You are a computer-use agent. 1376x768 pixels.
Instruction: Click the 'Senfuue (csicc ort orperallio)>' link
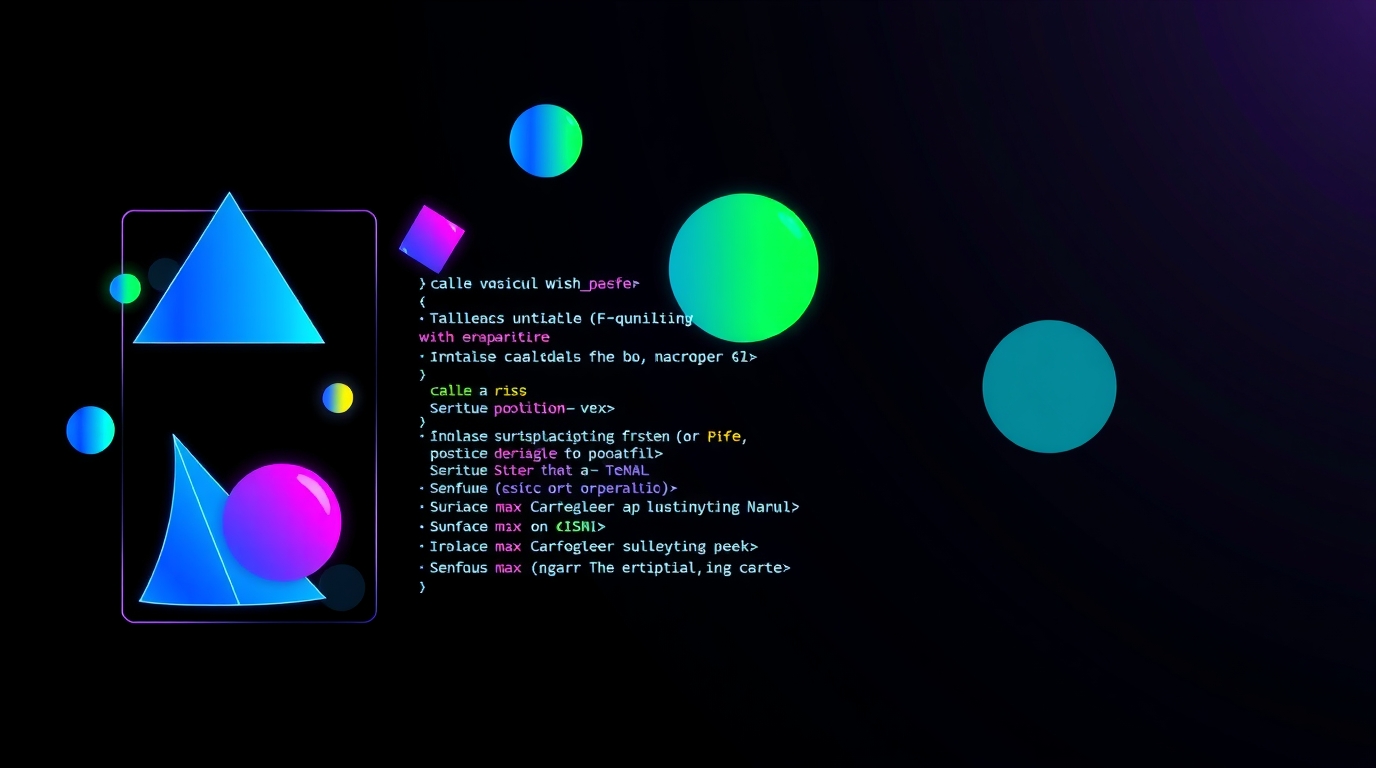(x=554, y=488)
